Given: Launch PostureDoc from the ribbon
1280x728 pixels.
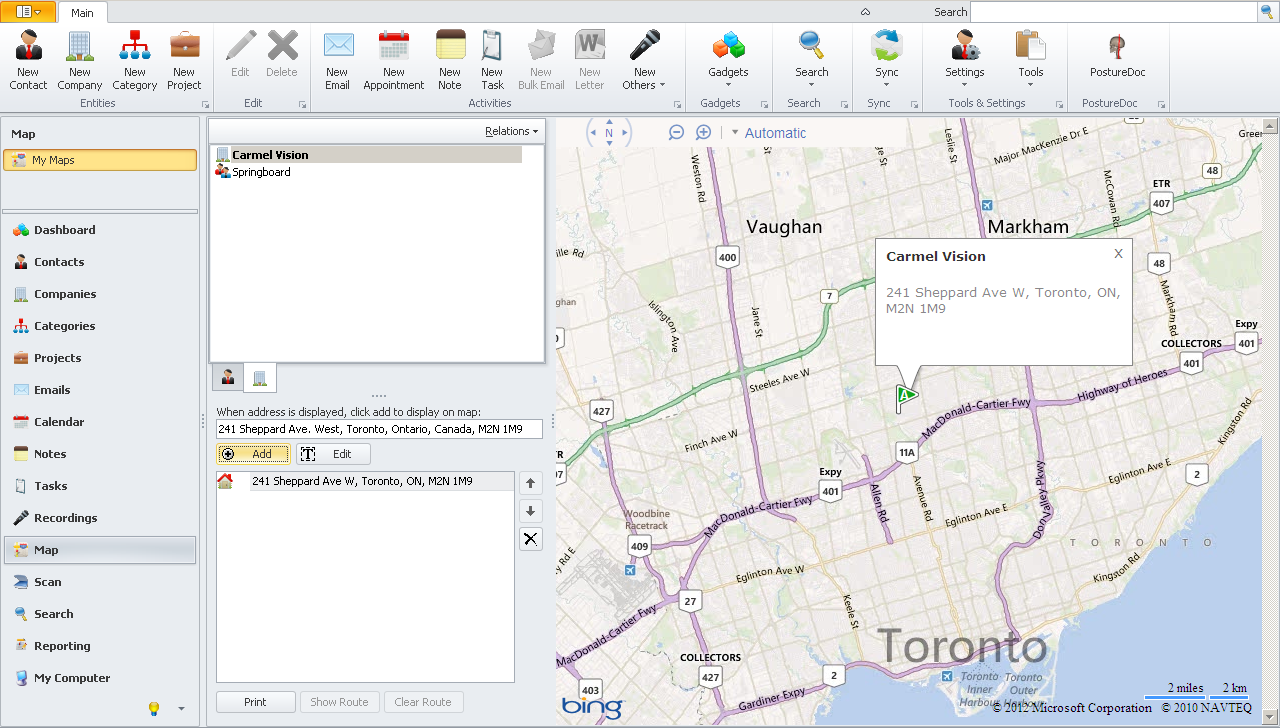Looking at the screenshot, I should tap(1117, 60).
